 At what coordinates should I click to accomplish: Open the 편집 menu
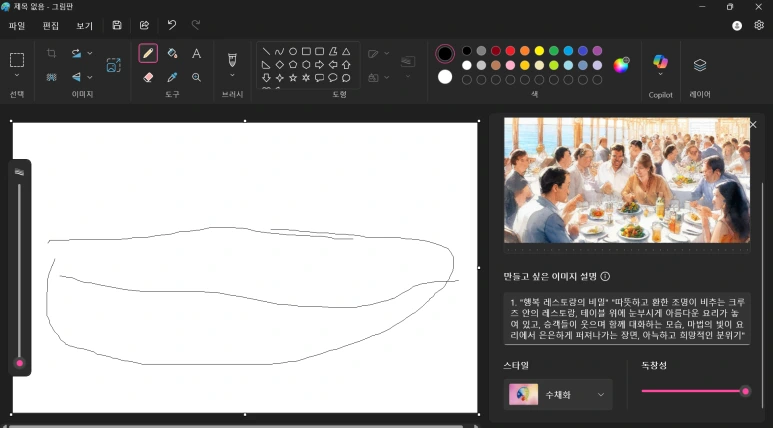(x=51, y=26)
